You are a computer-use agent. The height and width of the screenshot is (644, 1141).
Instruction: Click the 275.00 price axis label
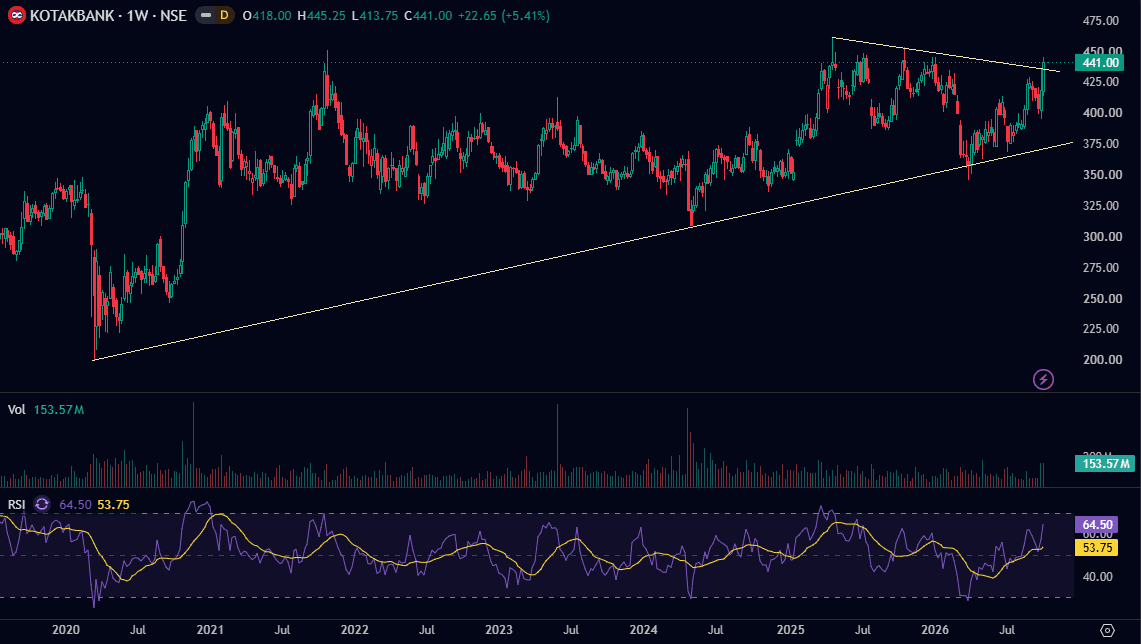(x=1100, y=267)
